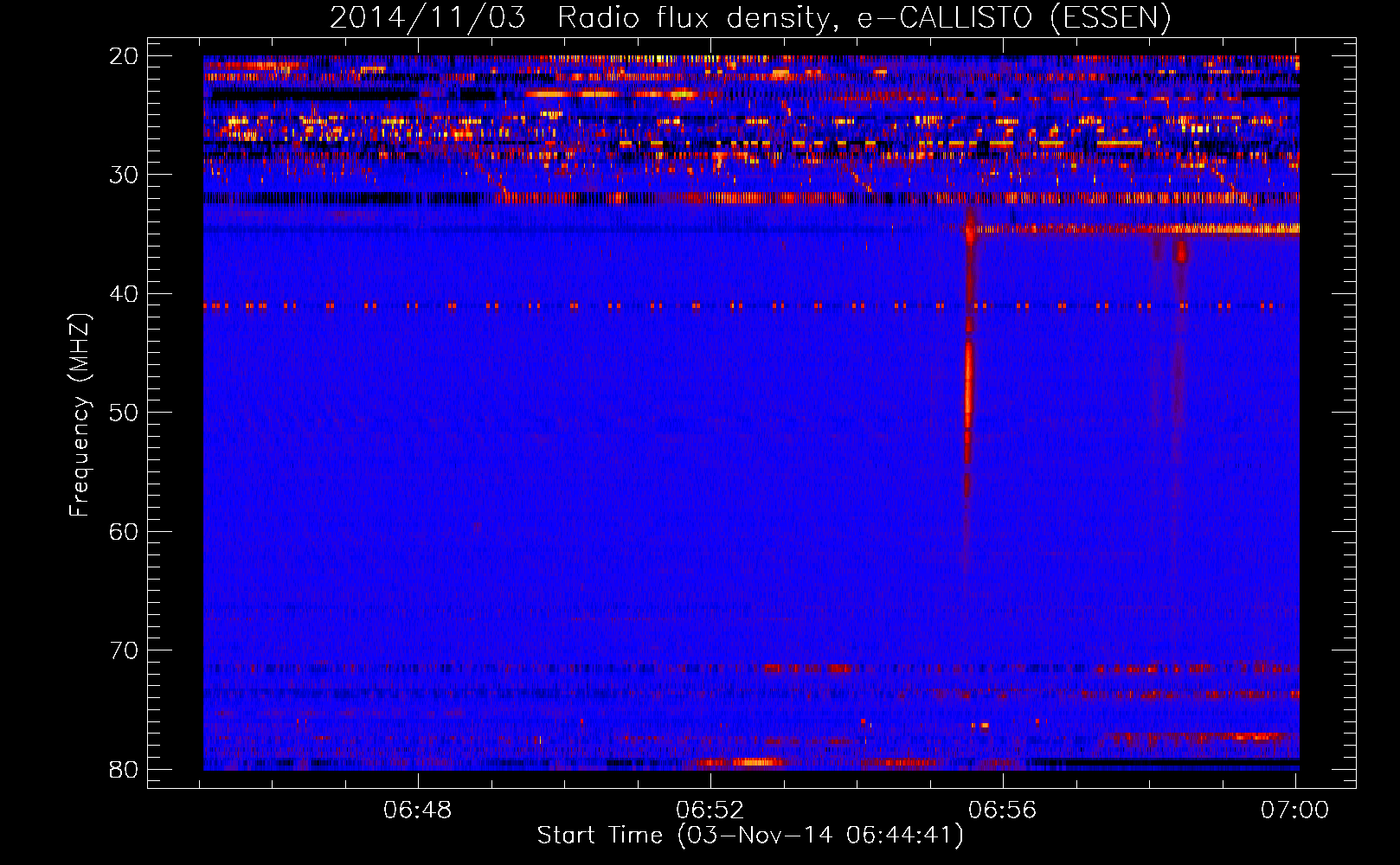Viewport: 1400px width, 865px height.
Task: Click the 50 frequency tick label
Action: pyautogui.click(x=125, y=413)
